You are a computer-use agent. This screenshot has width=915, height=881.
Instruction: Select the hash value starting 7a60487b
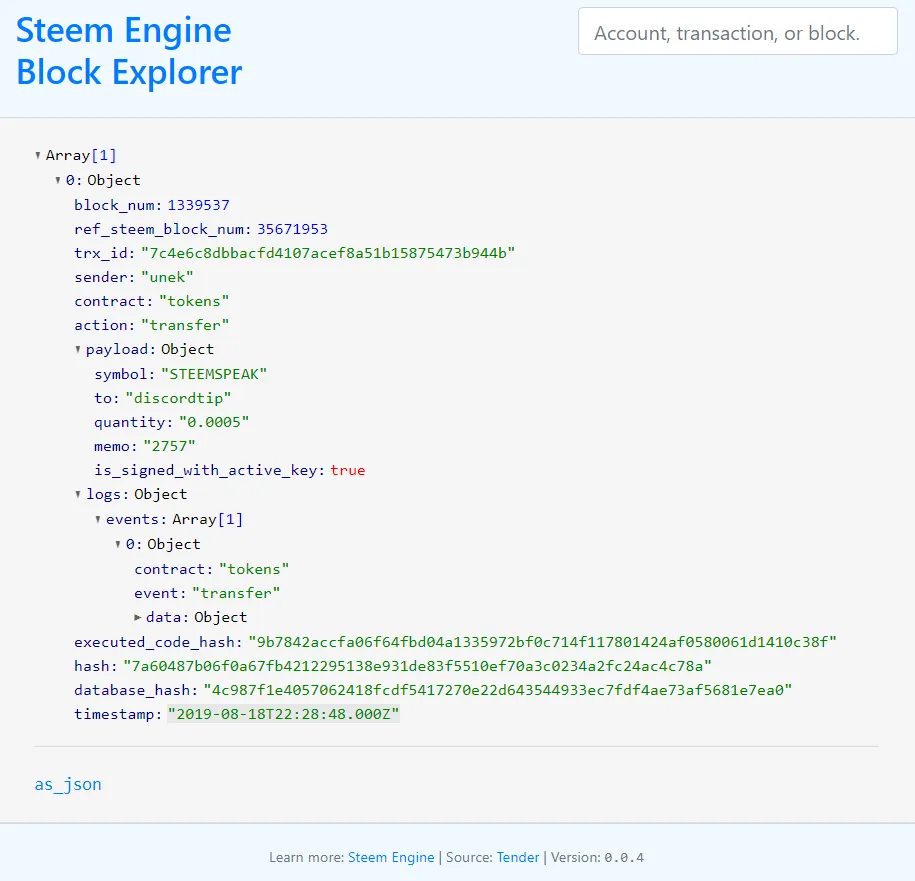417,666
